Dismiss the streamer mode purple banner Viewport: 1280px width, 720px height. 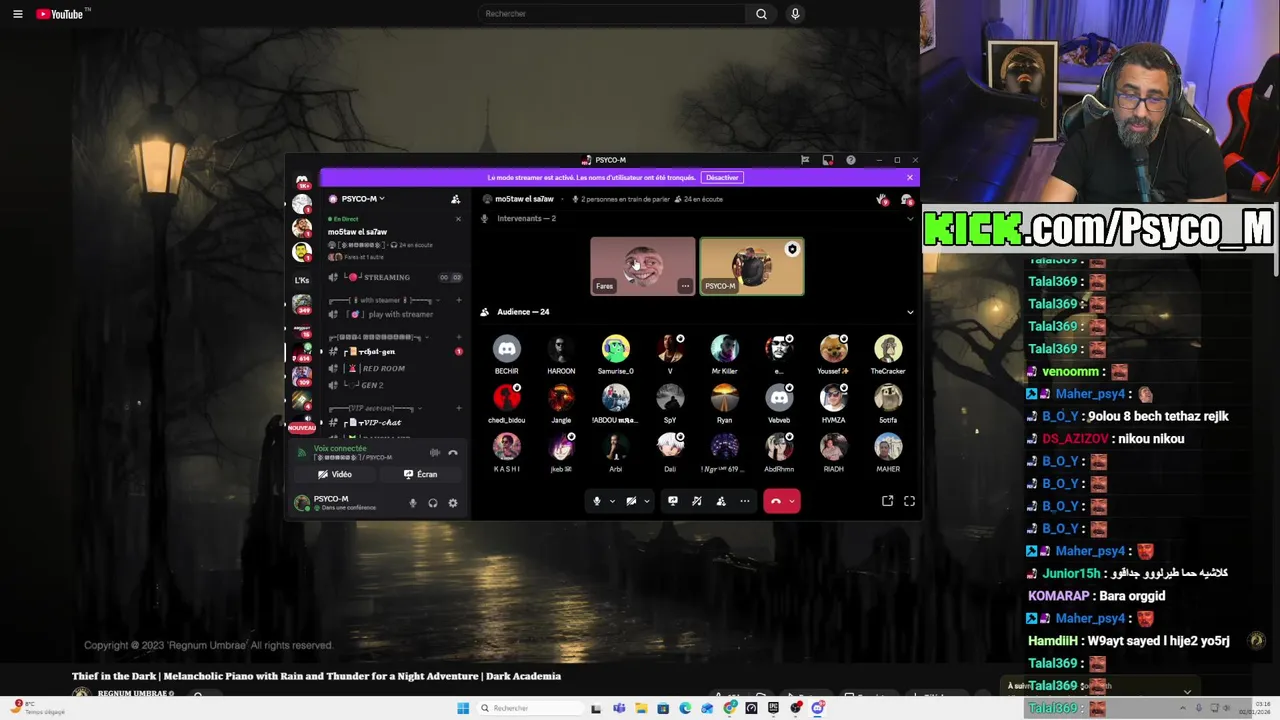[x=909, y=177]
